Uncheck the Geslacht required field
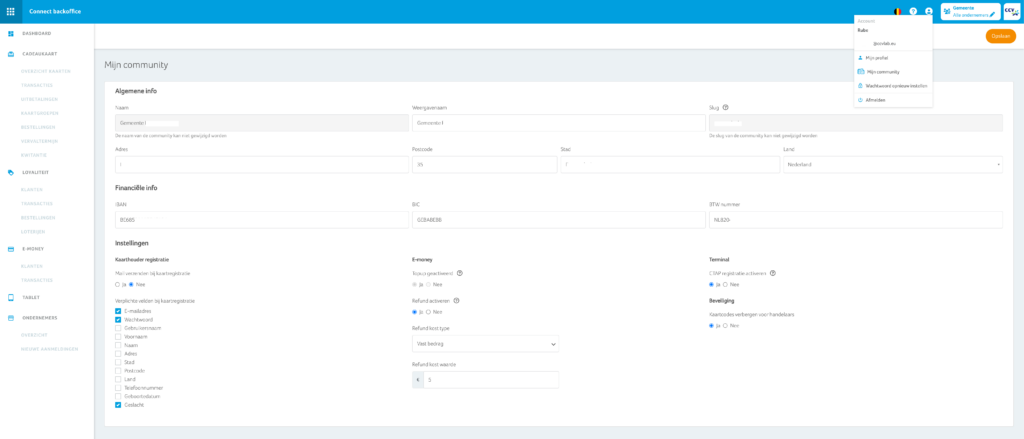The image size is (1024, 439). pos(118,404)
